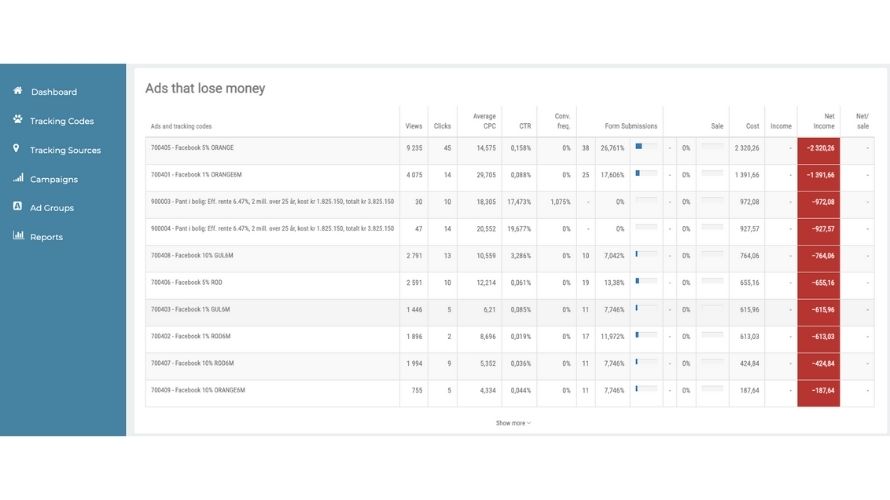The image size is (890, 500).
Task: Open the Reports menu item
Action: 47,237
